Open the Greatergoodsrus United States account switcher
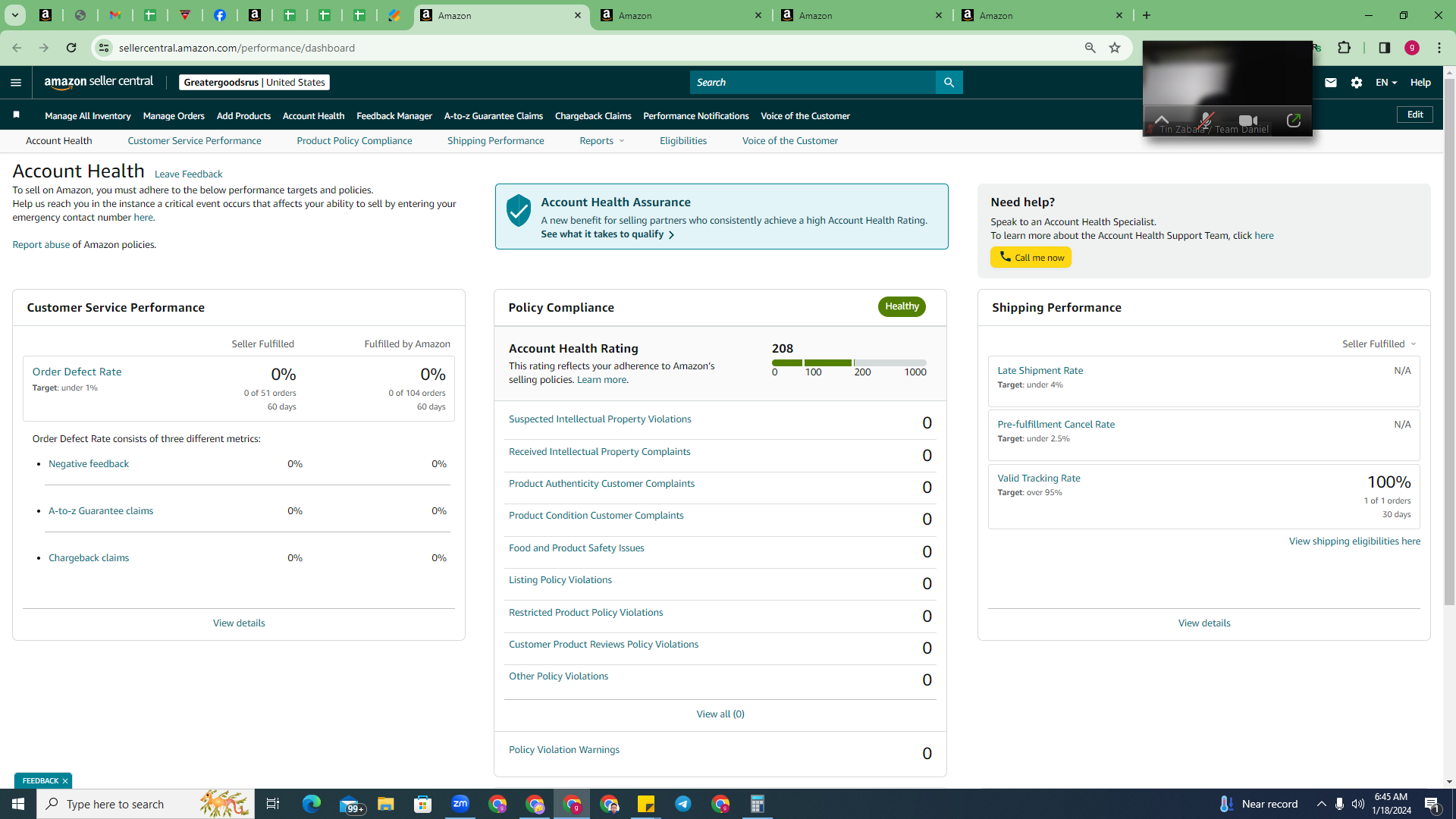 coord(255,83)
